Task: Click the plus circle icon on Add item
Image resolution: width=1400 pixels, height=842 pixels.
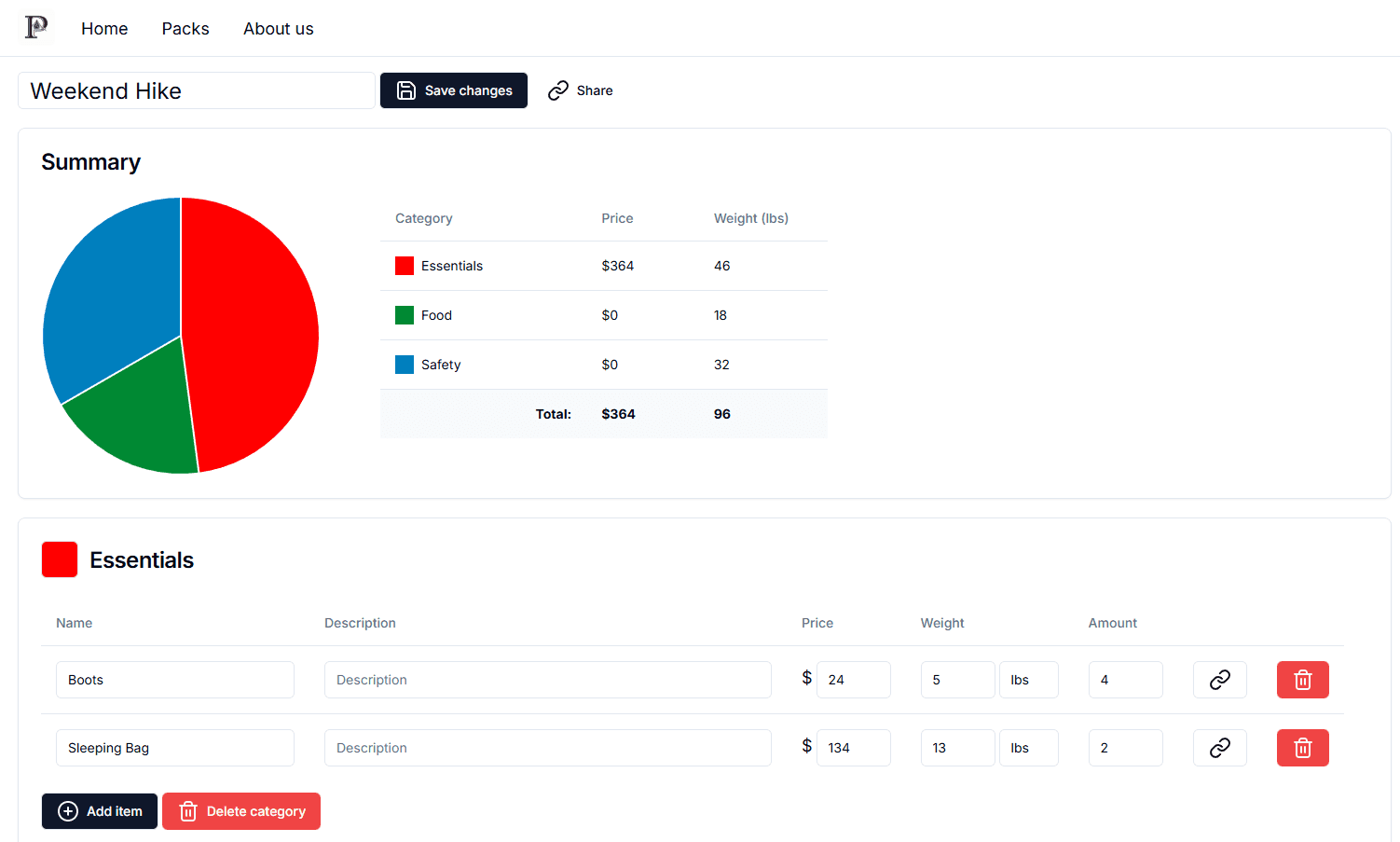Action: tap(68, 811)
